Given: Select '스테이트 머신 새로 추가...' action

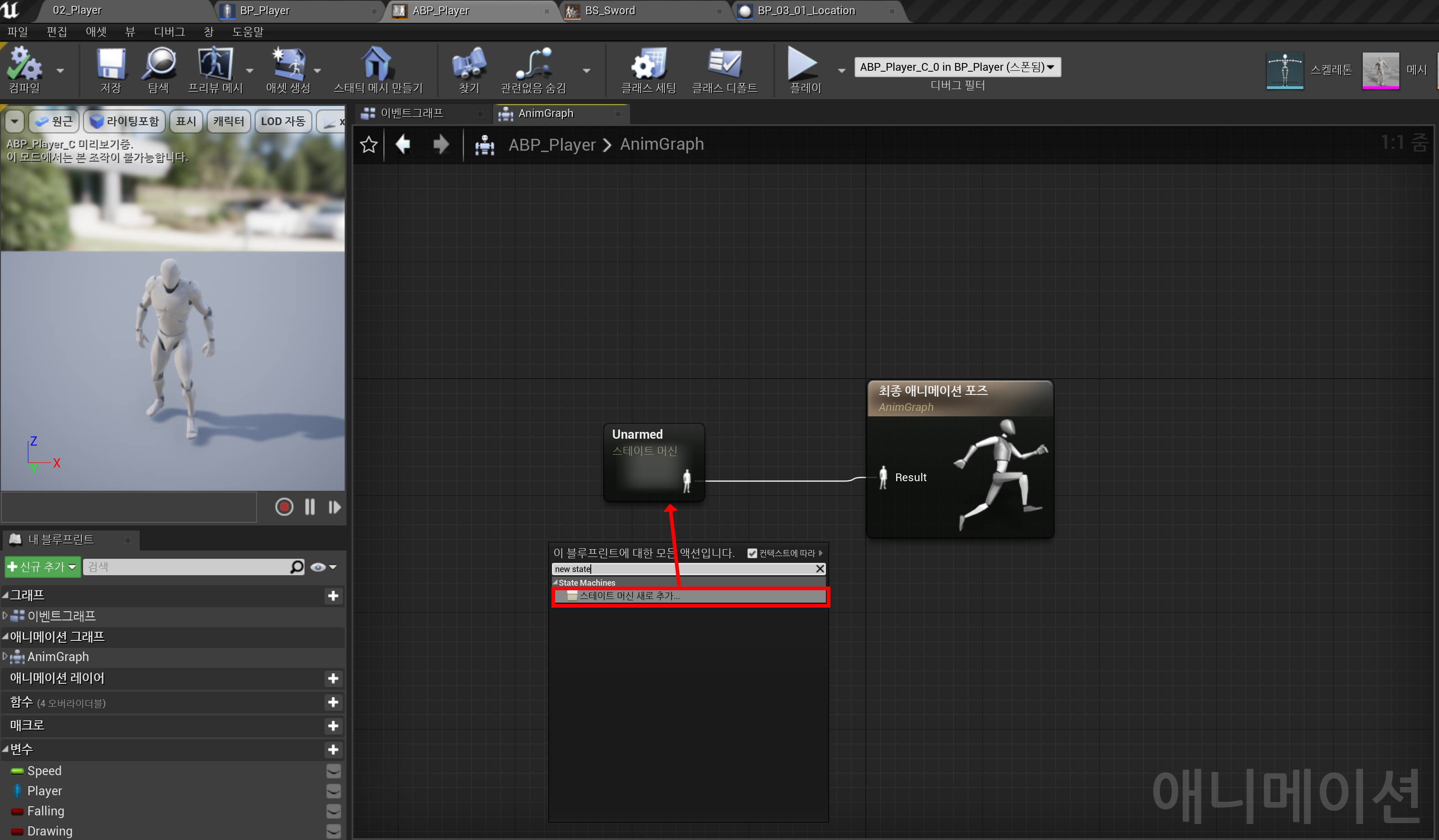Looking at the screenshot, I should pos(690,596).
